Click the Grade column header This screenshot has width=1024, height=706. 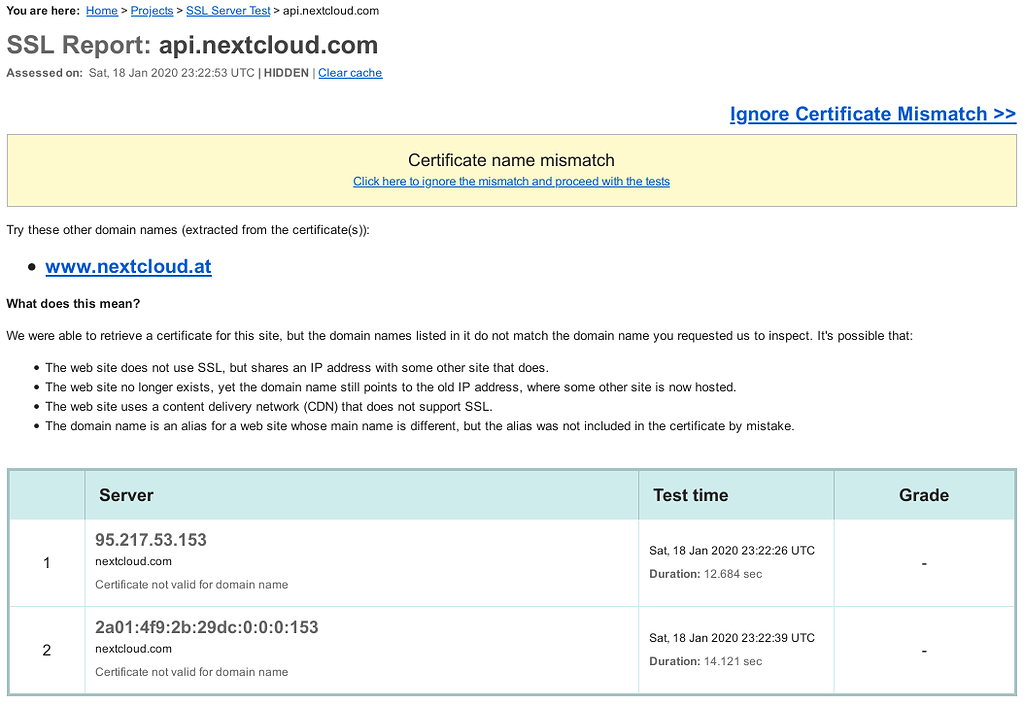(x=923, y=494)
